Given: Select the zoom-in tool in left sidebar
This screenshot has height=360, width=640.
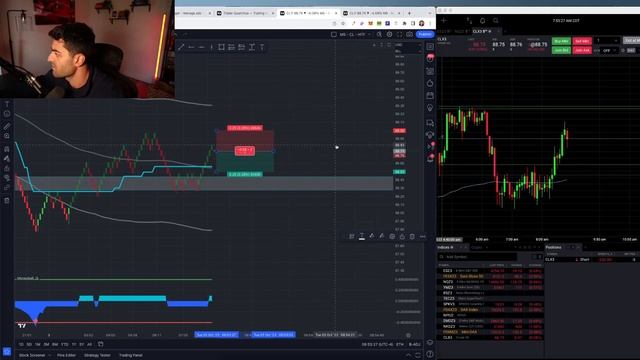Looking at the screenshot, I should [7, 136].
